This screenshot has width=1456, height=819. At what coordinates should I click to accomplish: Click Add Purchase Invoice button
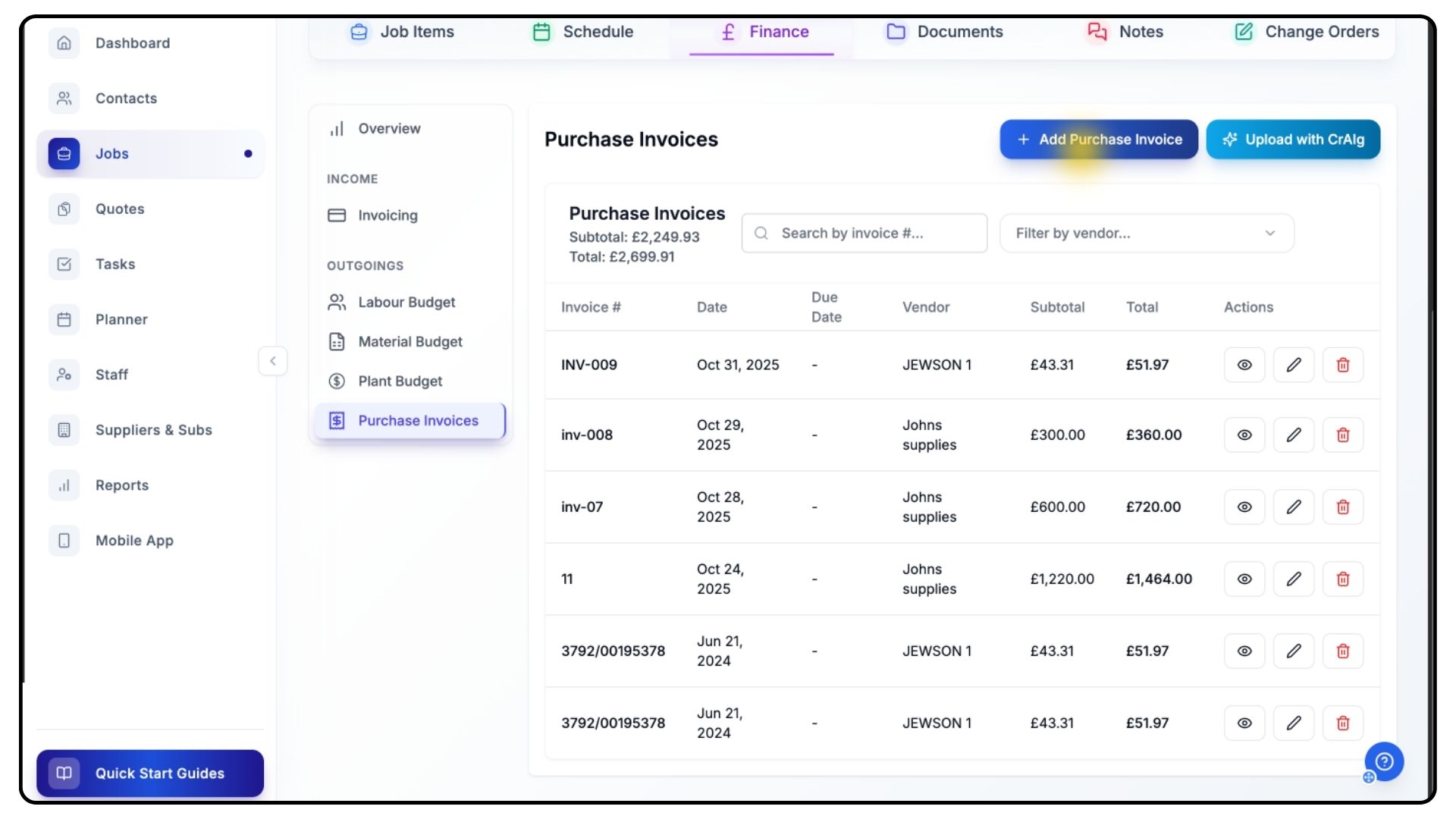tap(1098, 140)
